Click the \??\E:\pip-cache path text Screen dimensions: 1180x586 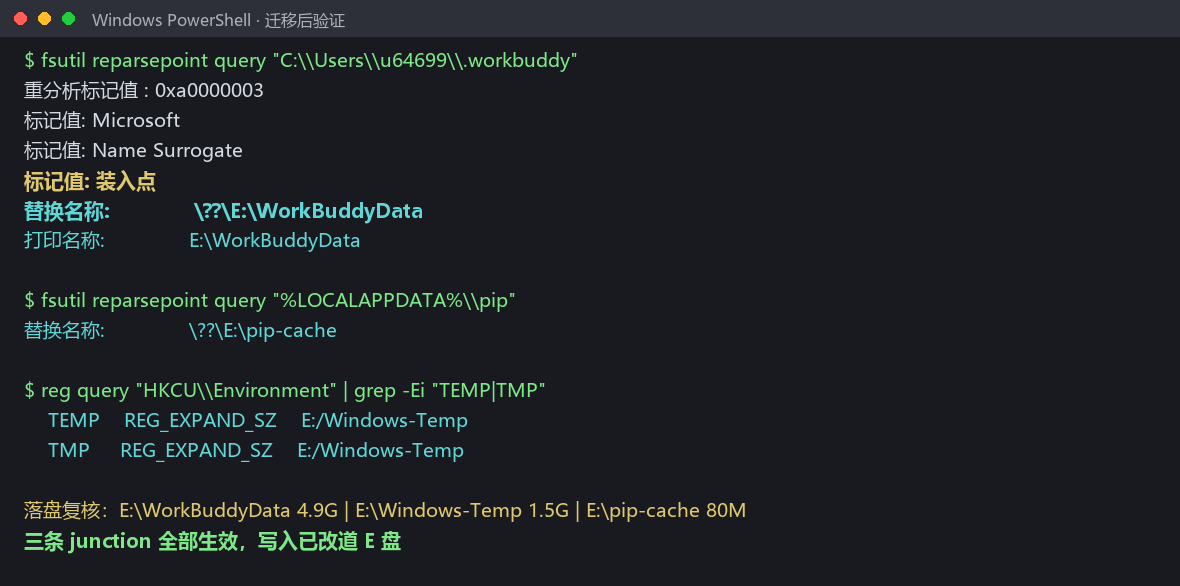tap(263, 331)
